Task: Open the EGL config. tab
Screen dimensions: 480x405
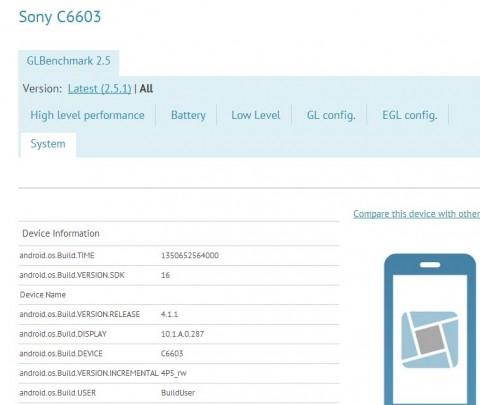Action: point(410,115)
